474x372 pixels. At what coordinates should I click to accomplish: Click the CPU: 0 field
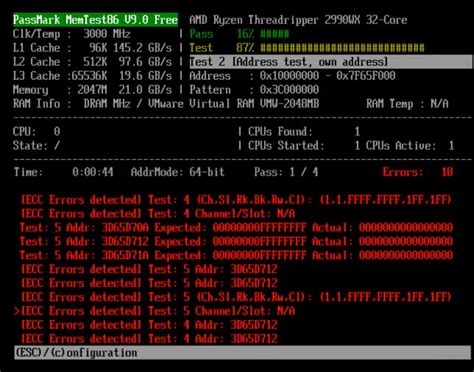click(x=37, y=131)
